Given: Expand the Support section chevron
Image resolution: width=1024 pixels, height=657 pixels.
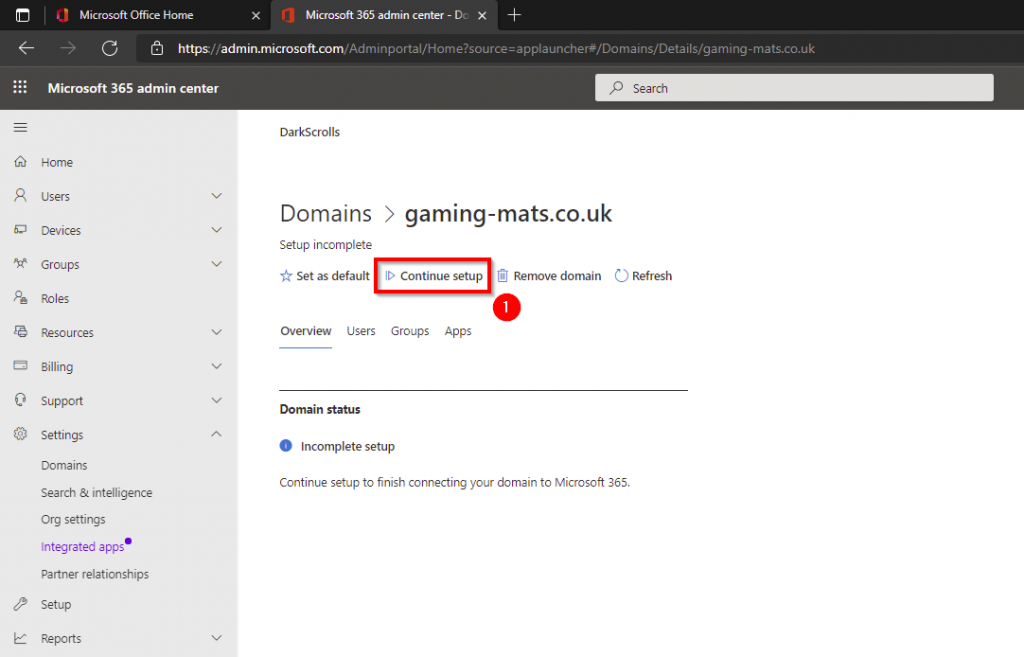Looking at the screenshot, I should point(216,400).
